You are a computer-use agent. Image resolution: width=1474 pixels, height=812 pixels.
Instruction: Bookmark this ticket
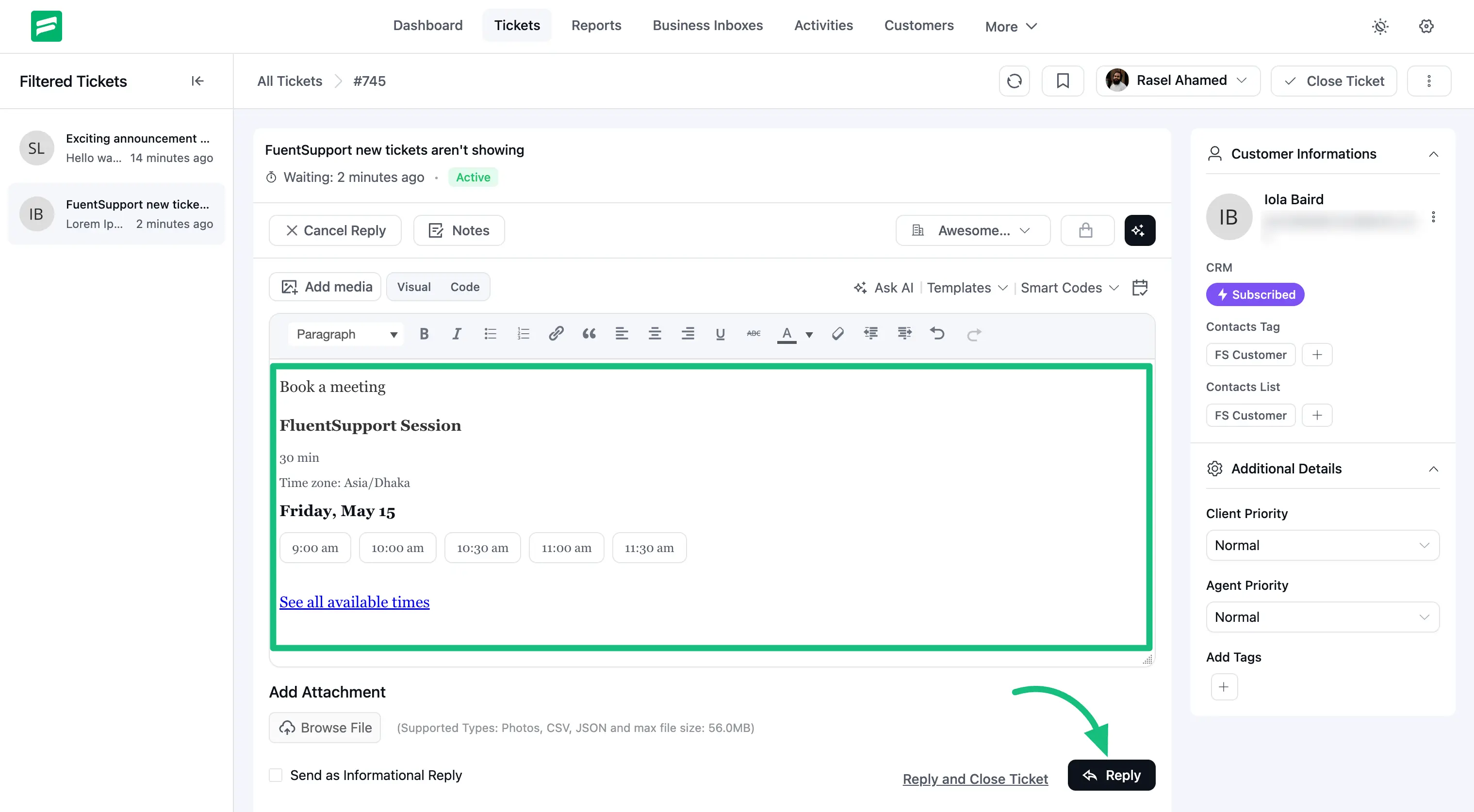(1063, 81)
